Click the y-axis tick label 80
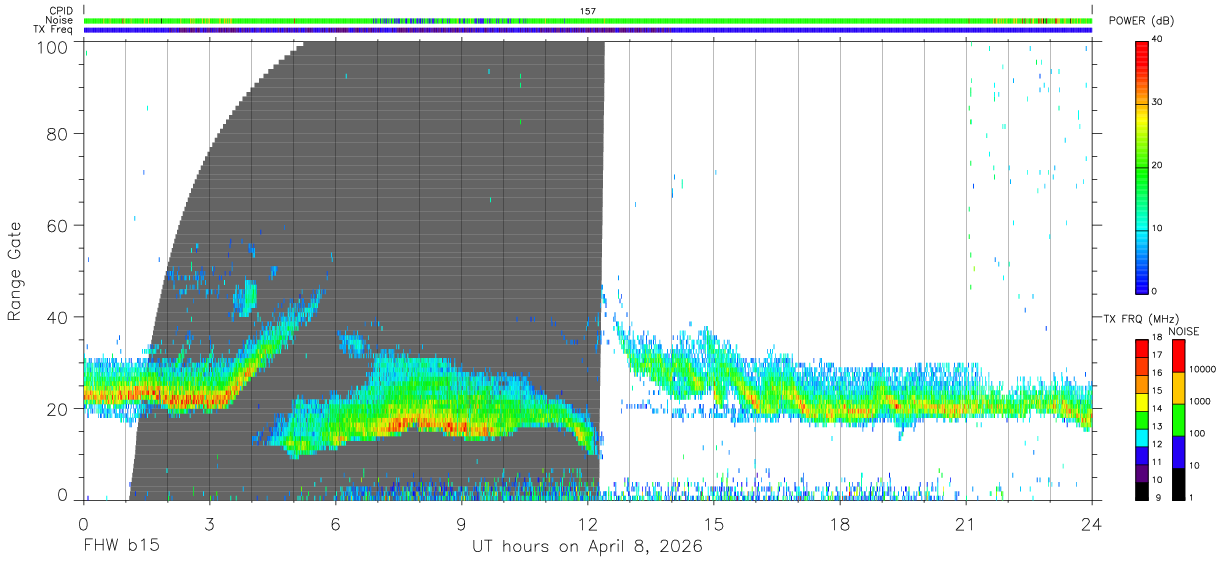 (x=59, y=134)
